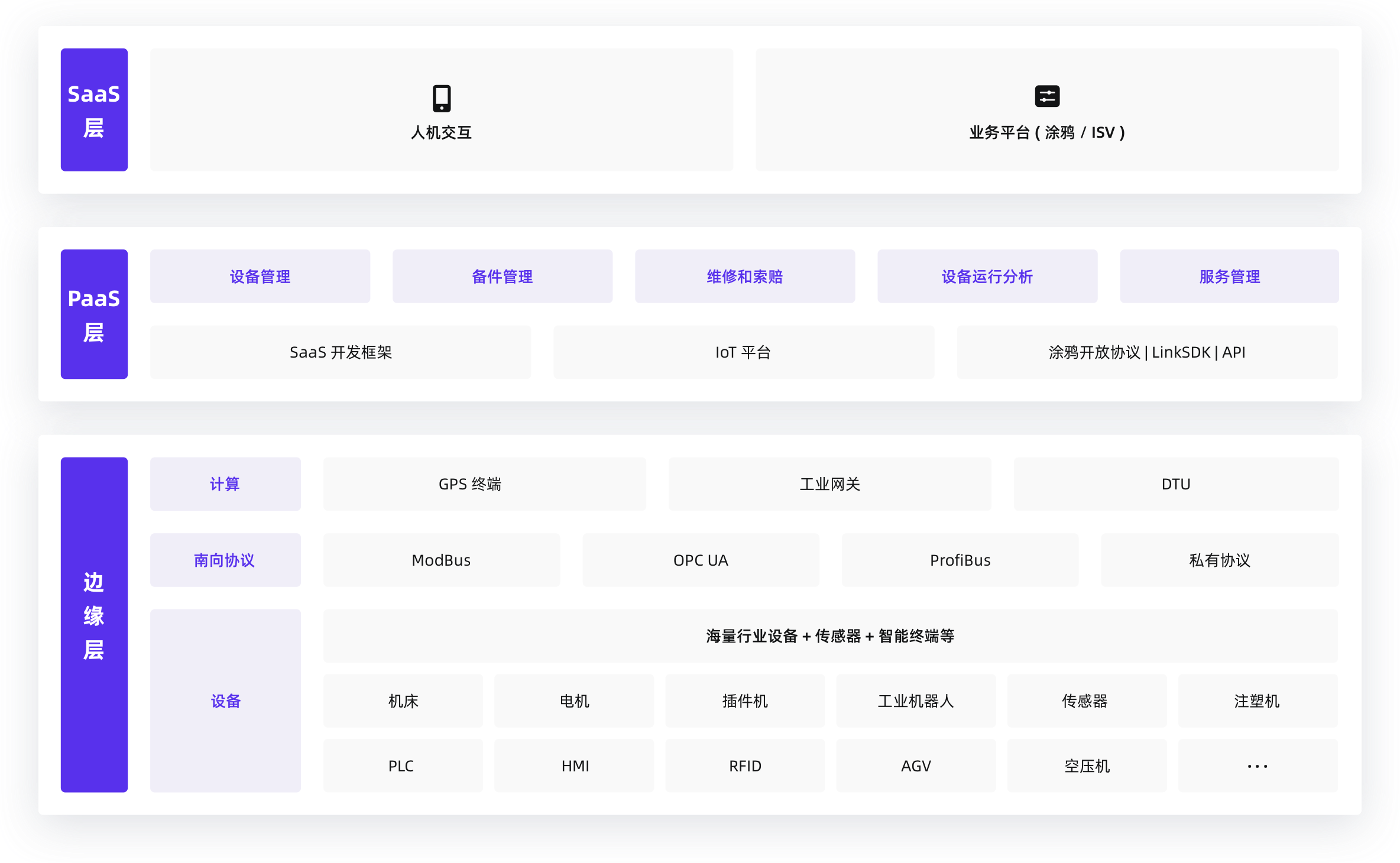Select the 工业网关 box
The width and height of the screenshot is (1400, 863).
coord(829,484)
